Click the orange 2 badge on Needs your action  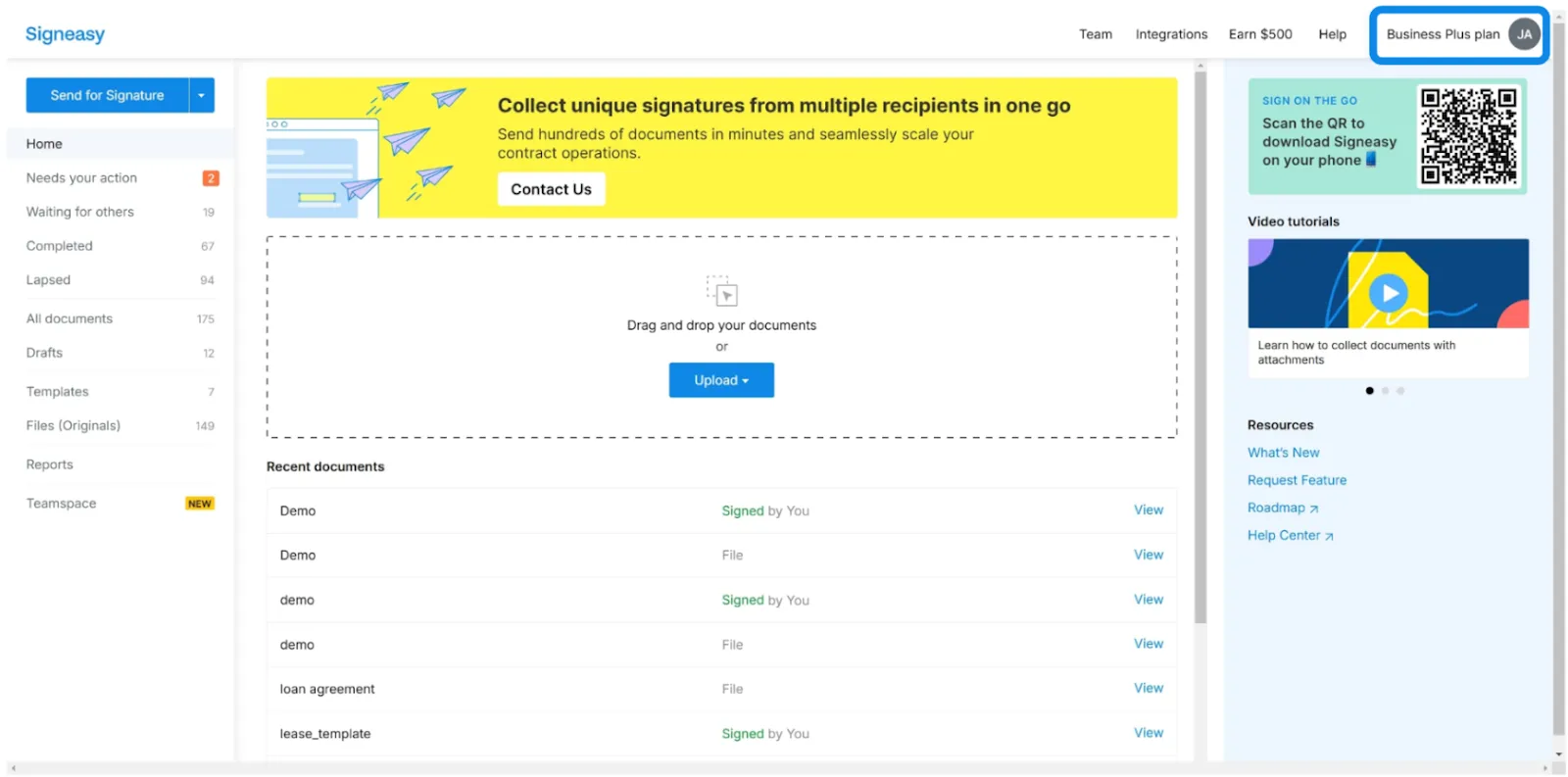211,178
